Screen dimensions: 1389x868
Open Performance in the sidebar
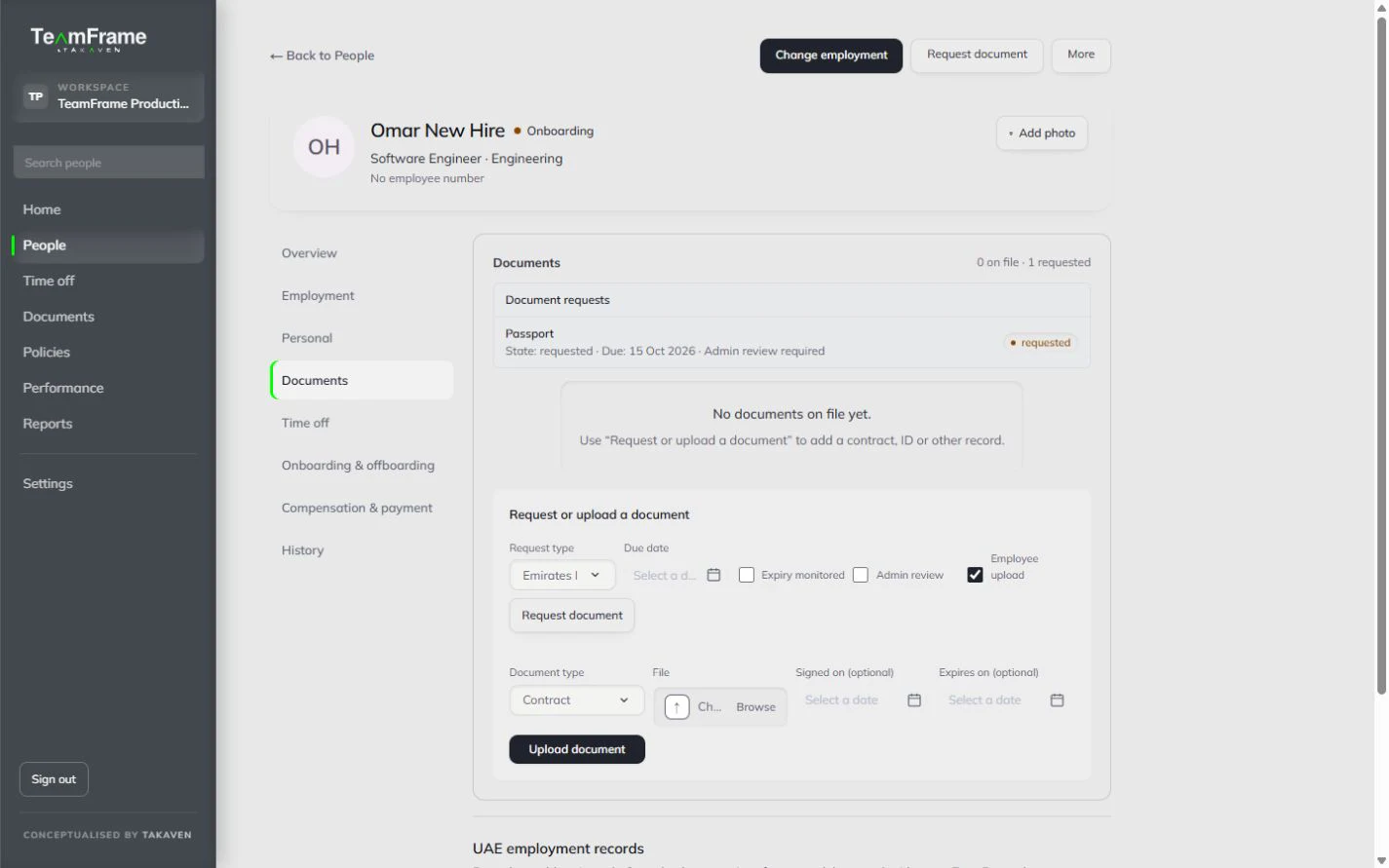[108, 388]
